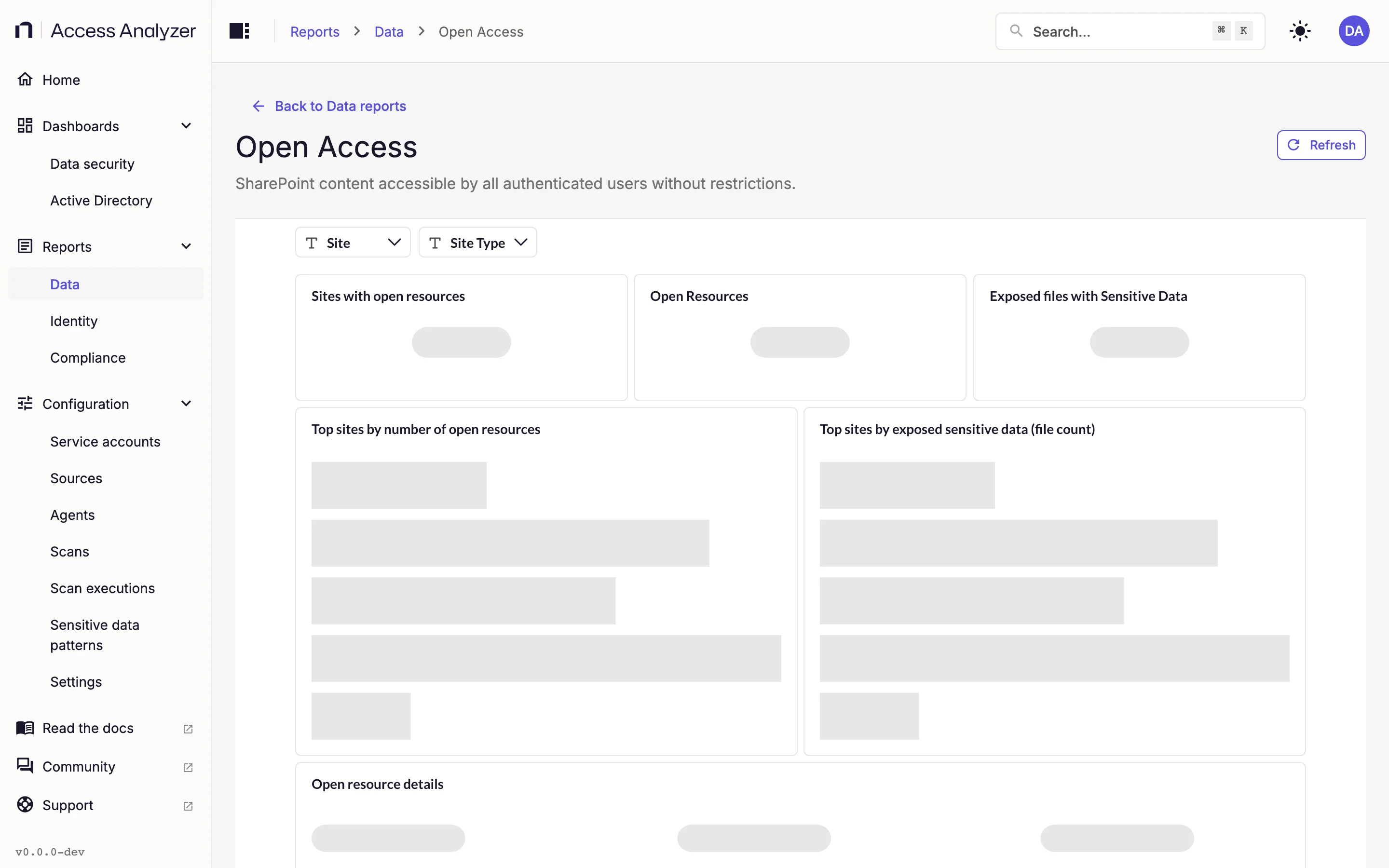Open external link icon beside Support
The image size is (1389, 868).
click(x=188, y=806)
